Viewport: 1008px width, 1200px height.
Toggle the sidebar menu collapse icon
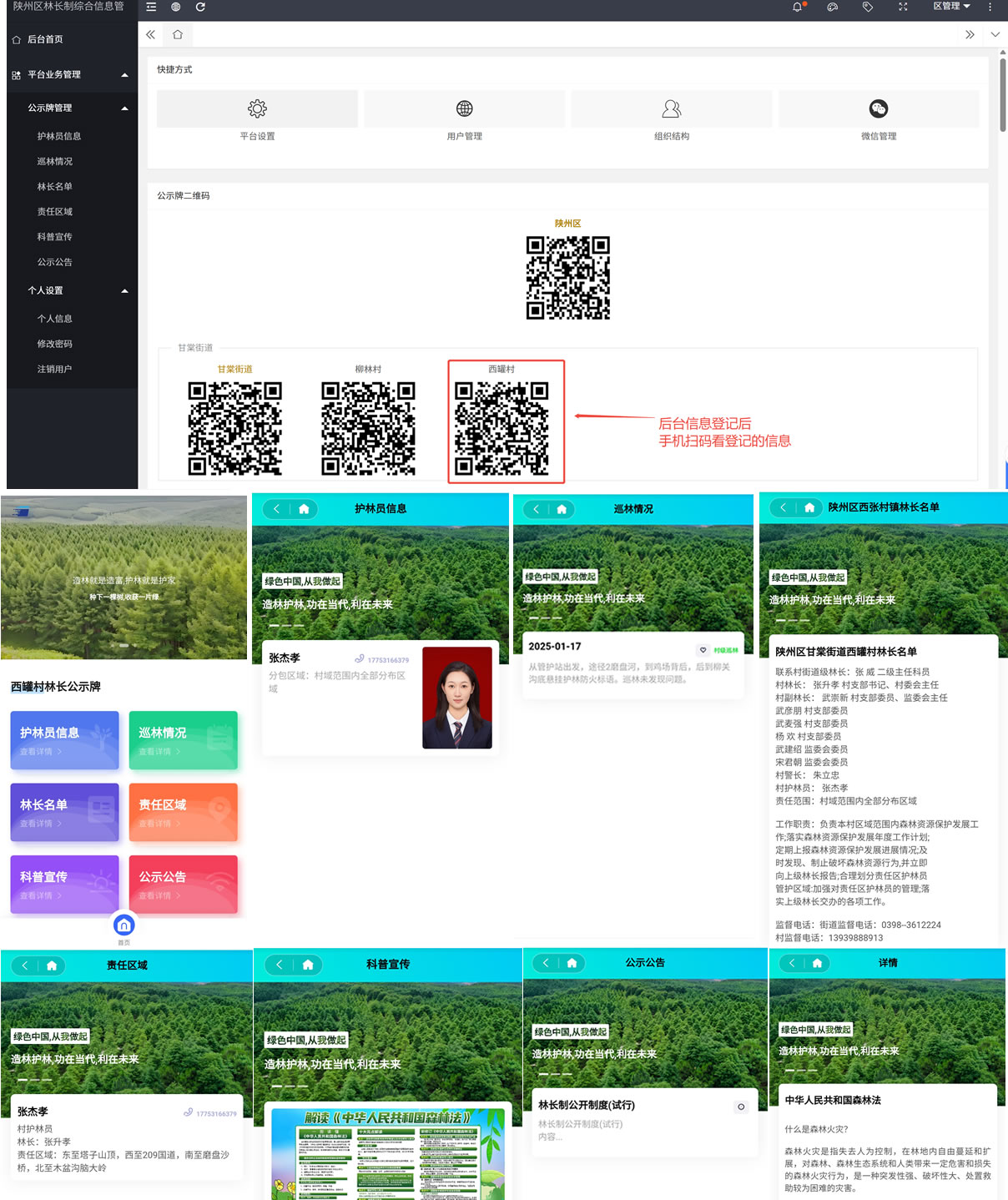151,7
